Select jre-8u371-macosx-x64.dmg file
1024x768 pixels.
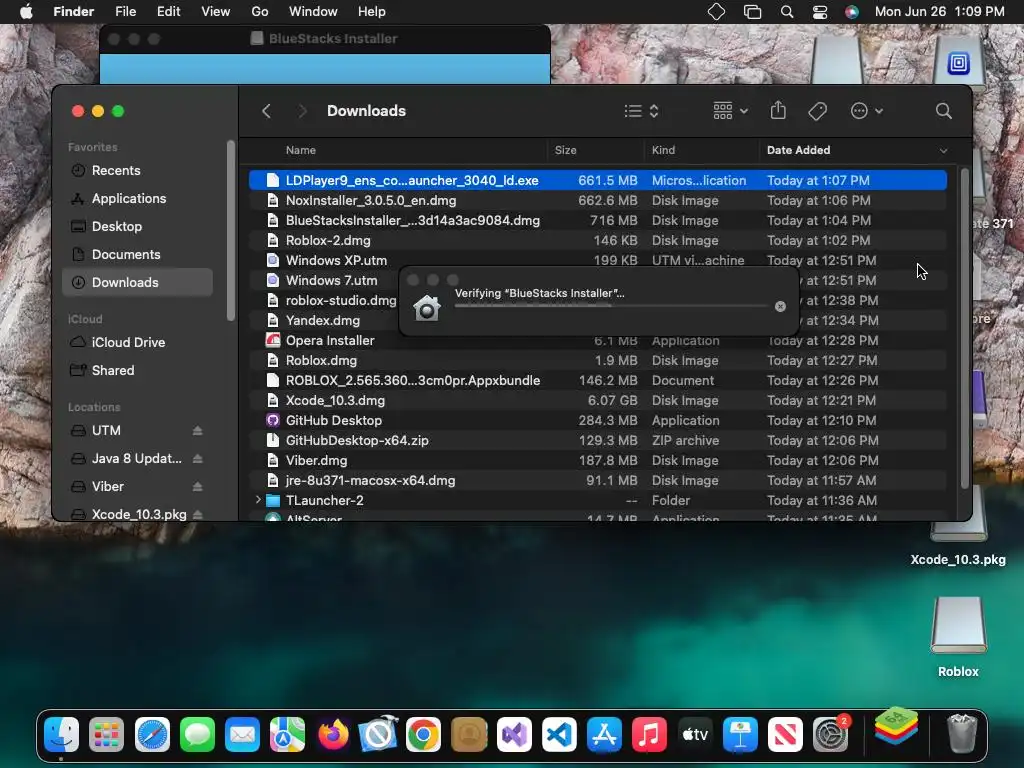point(598,481)
